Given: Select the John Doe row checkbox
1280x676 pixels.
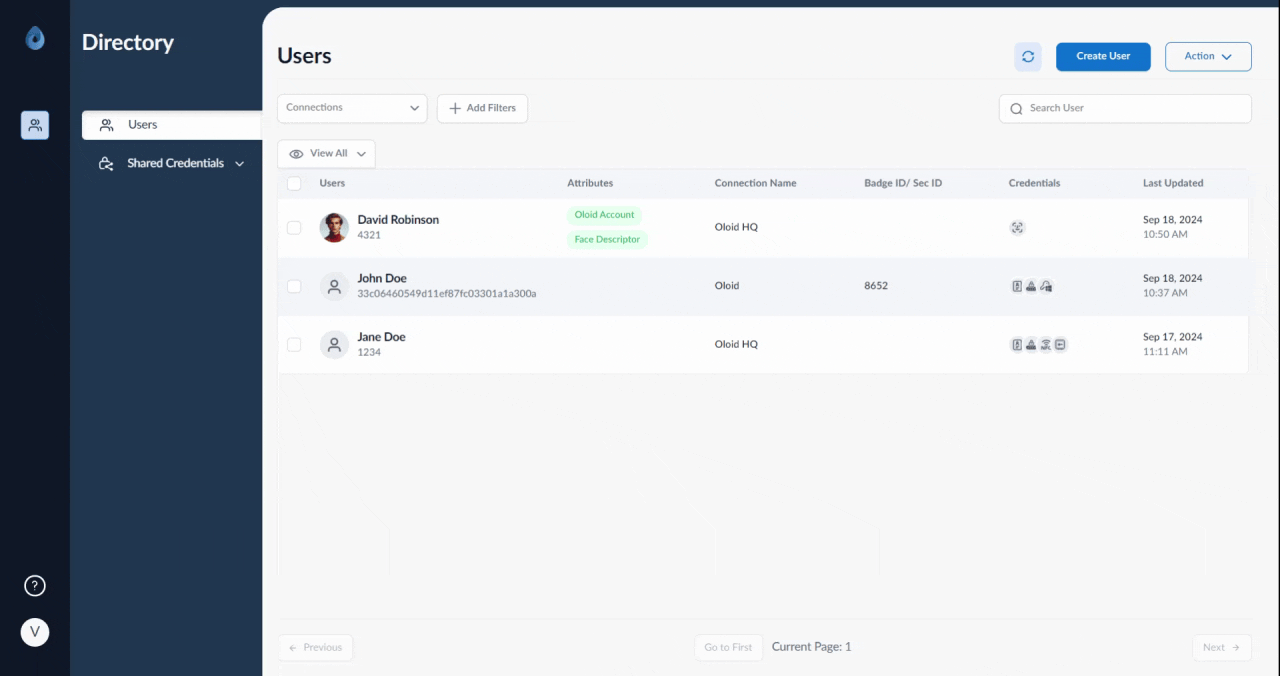Looking at the screenshot, I should coord(294,286).
